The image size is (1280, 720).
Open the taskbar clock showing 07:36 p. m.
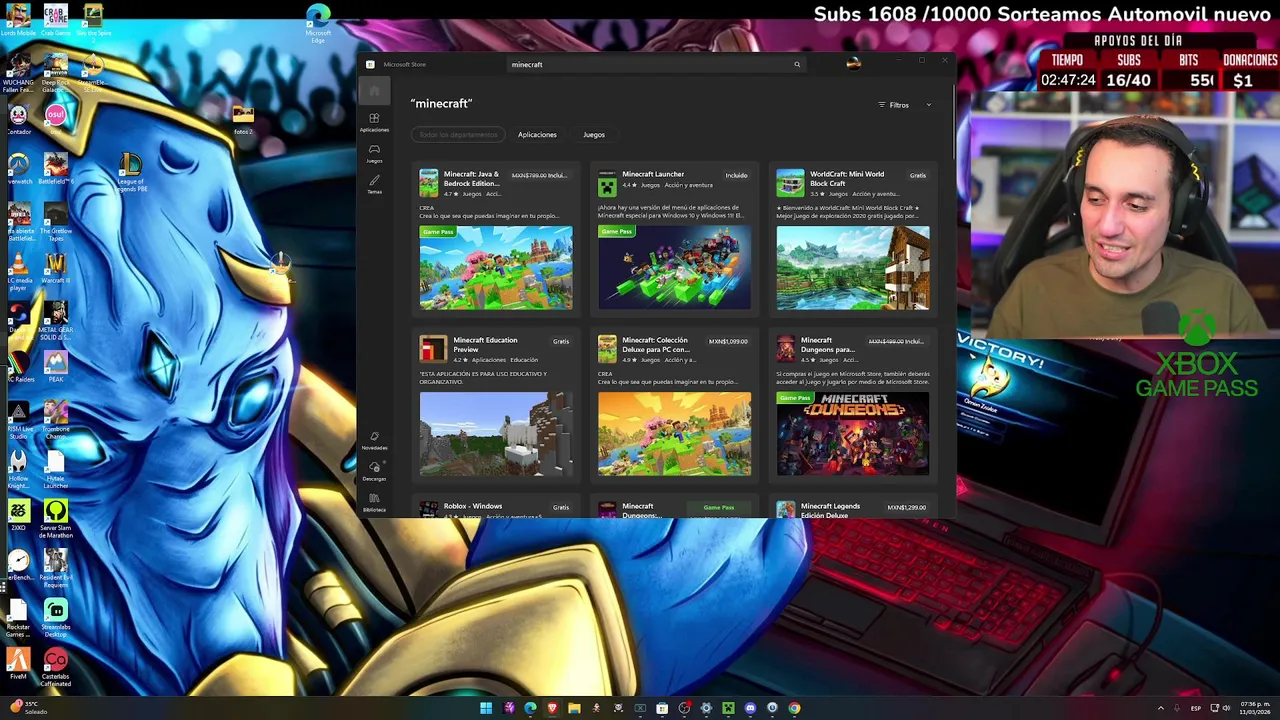point(1254,708)
